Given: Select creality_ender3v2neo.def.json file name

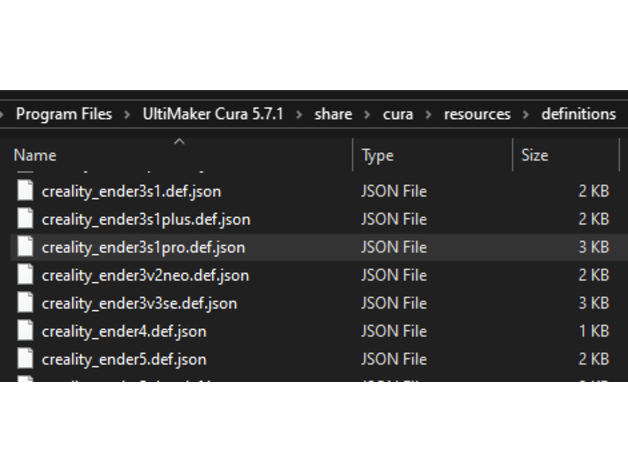Looking at the screenshot, I should (x=145, y=275).
